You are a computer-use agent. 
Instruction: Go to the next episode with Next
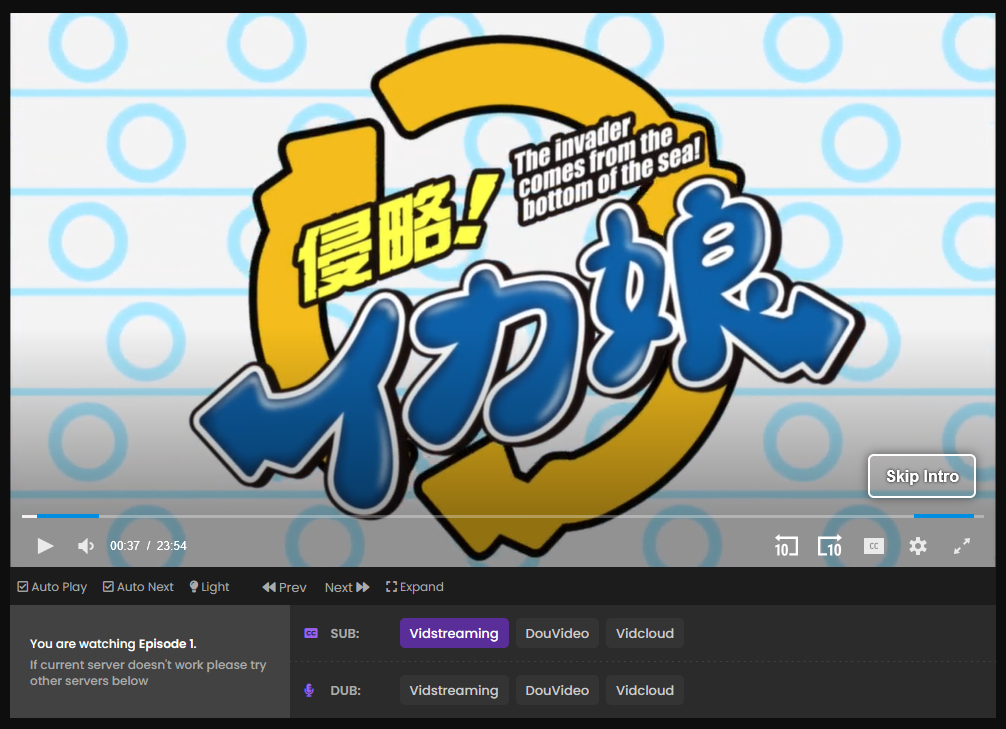tap(347, 587)
